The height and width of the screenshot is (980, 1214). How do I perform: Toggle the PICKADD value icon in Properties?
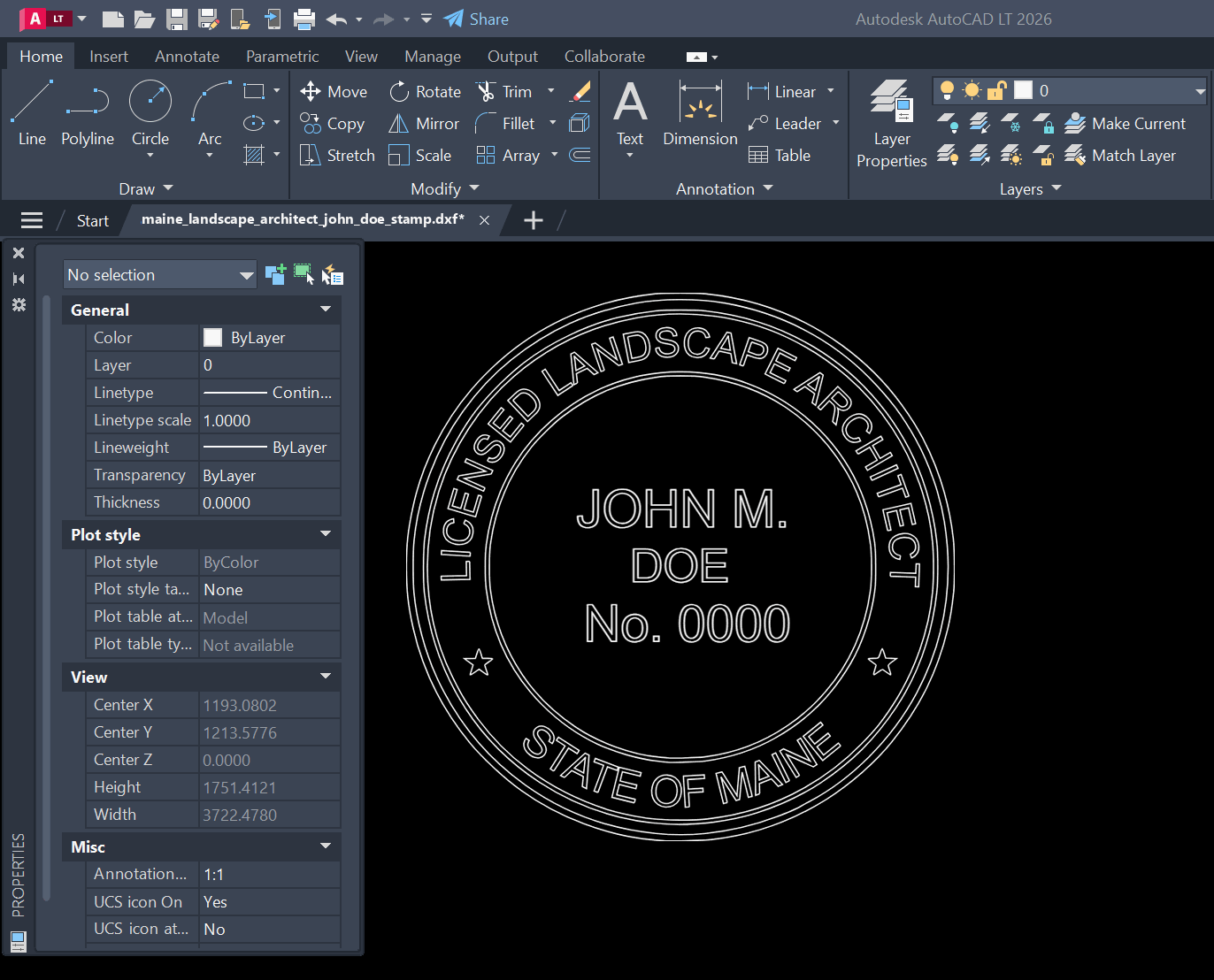(x=275, y=274)
